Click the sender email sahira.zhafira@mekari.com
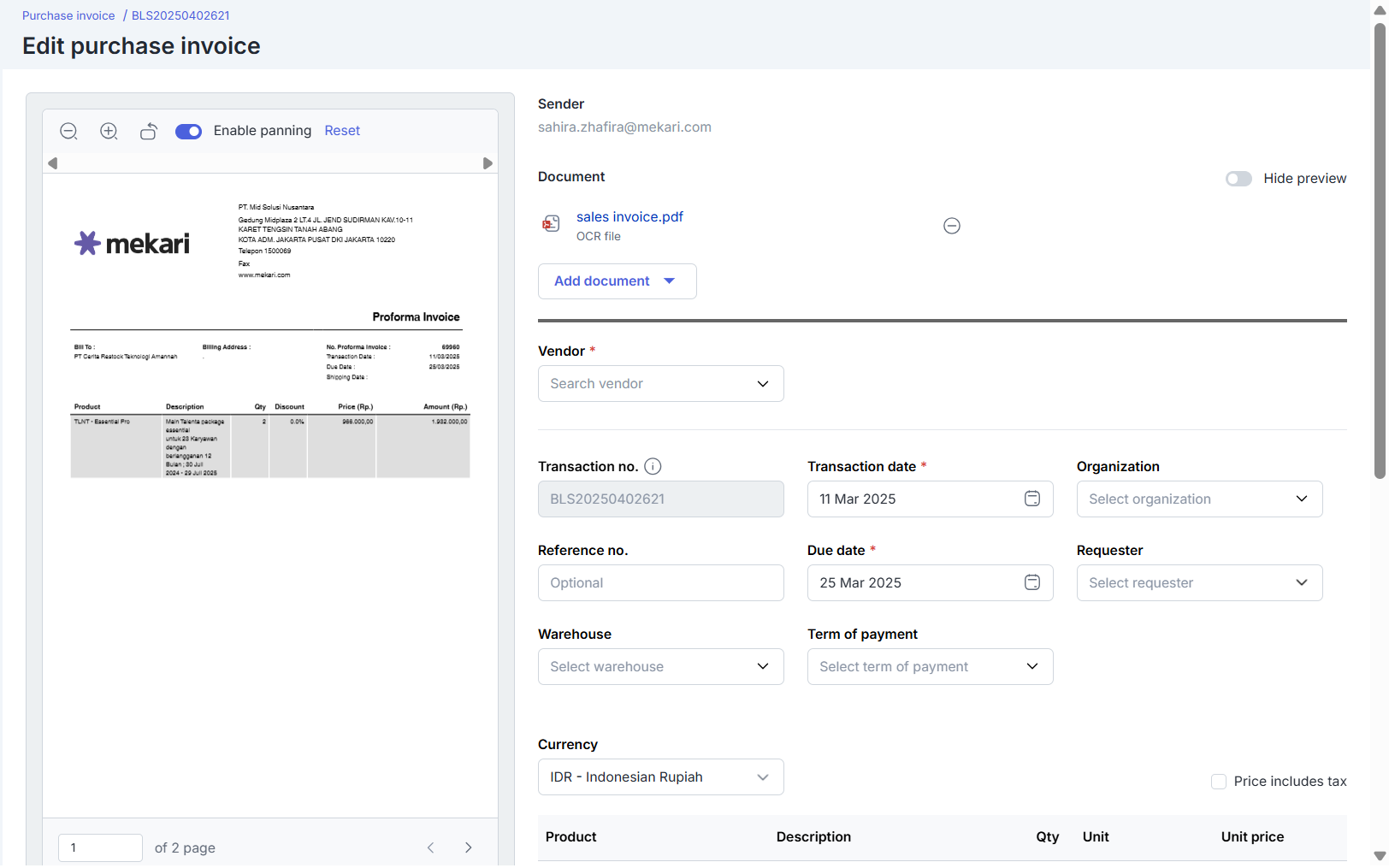The height and width of the screenshot is (868, 1389). tap(624, 127)
